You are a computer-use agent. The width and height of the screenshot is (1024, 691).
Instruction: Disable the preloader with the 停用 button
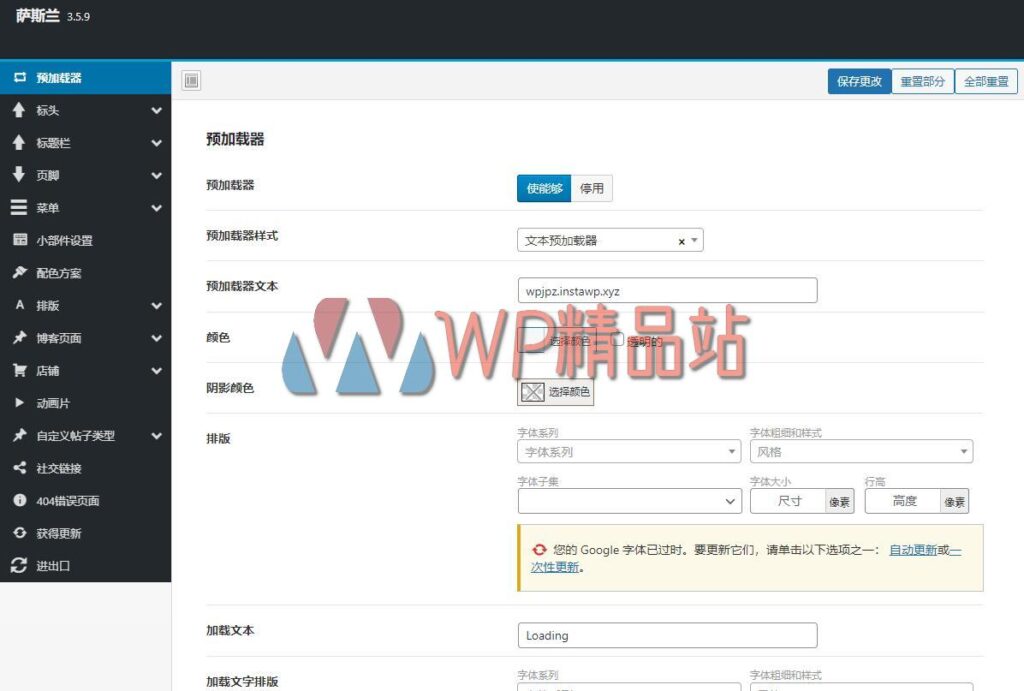(592, 188)
